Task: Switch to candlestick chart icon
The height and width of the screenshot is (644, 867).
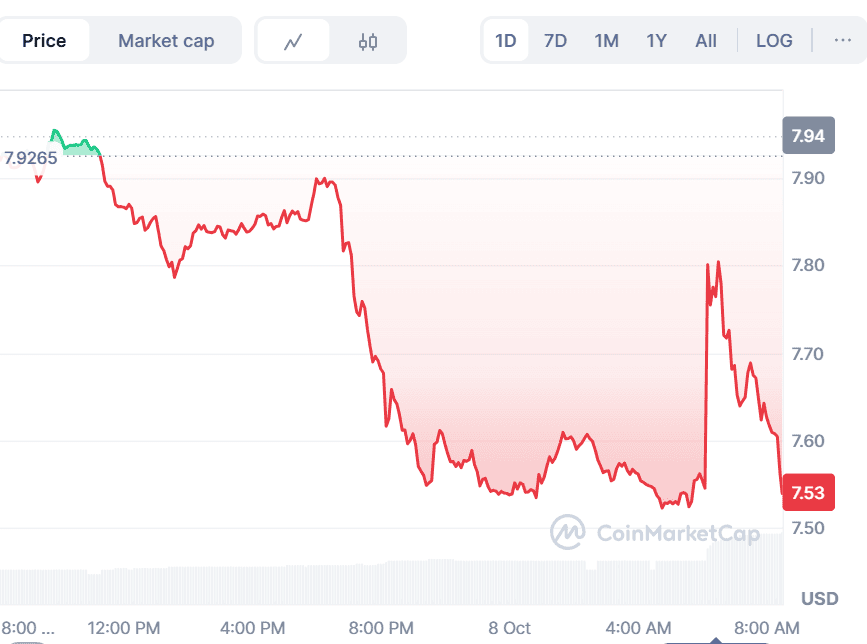Action: (x=368, y=41)
